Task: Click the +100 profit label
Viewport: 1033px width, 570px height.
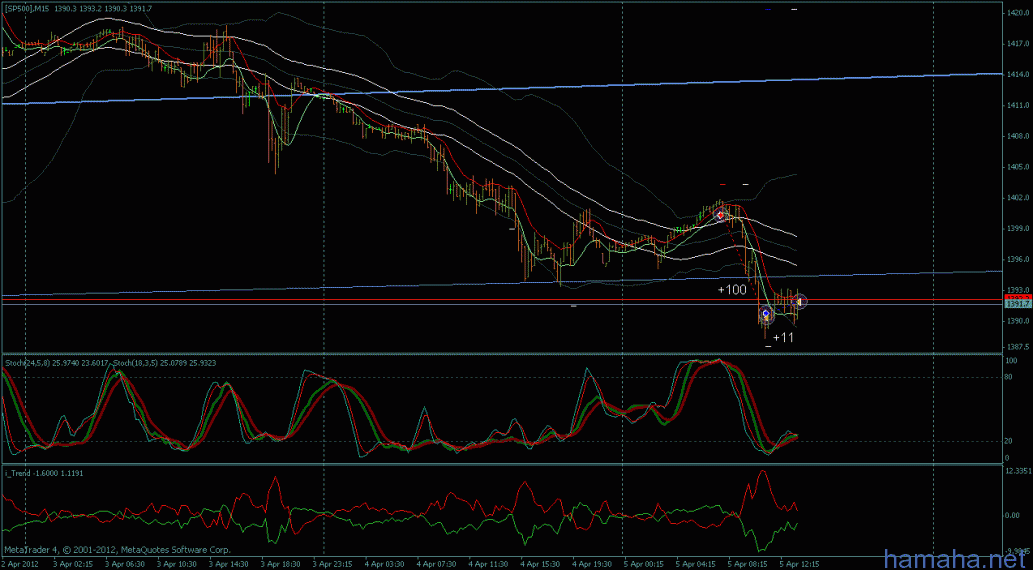Action: 732,289
